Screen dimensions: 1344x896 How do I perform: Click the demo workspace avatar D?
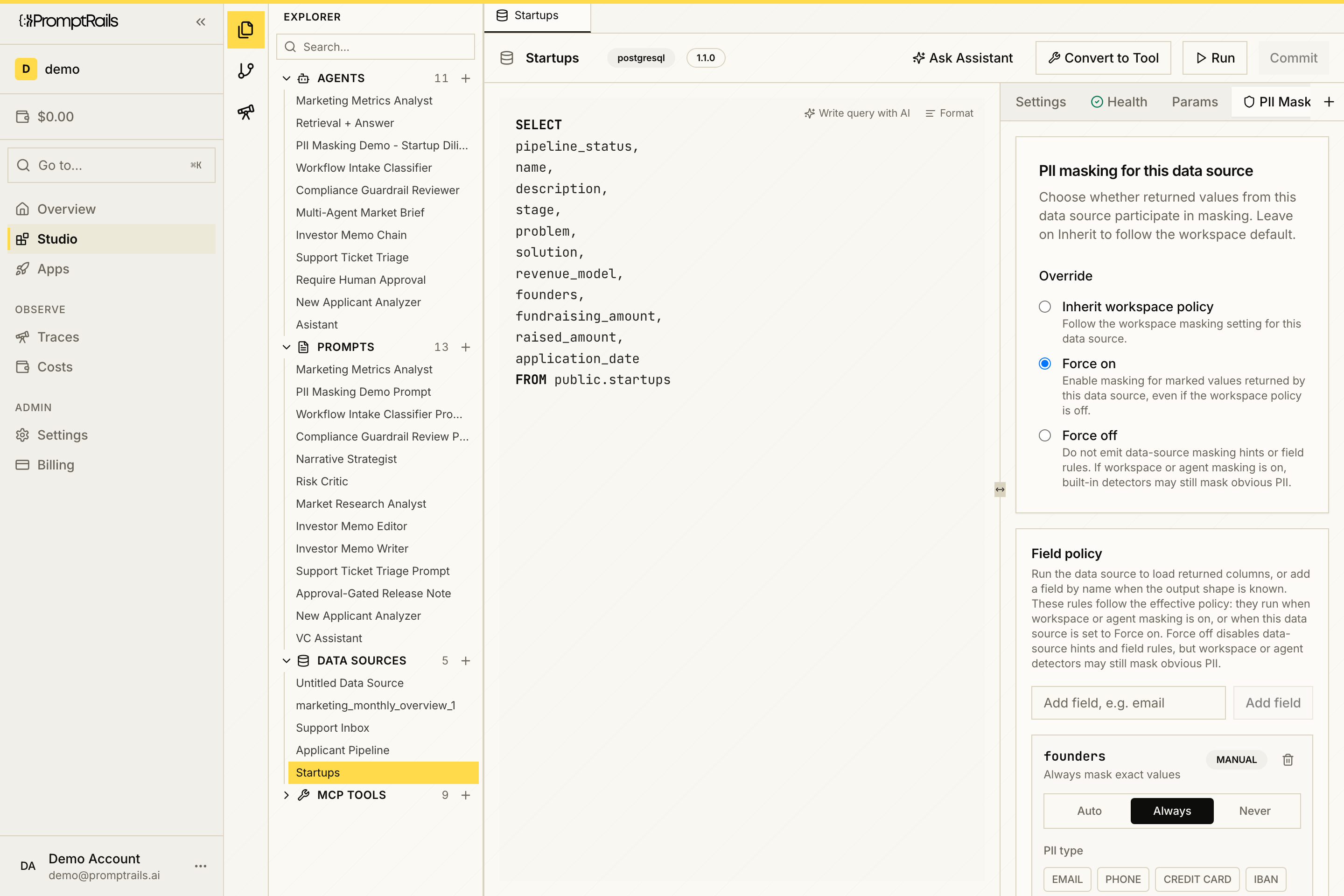click(x=26, y=69)
